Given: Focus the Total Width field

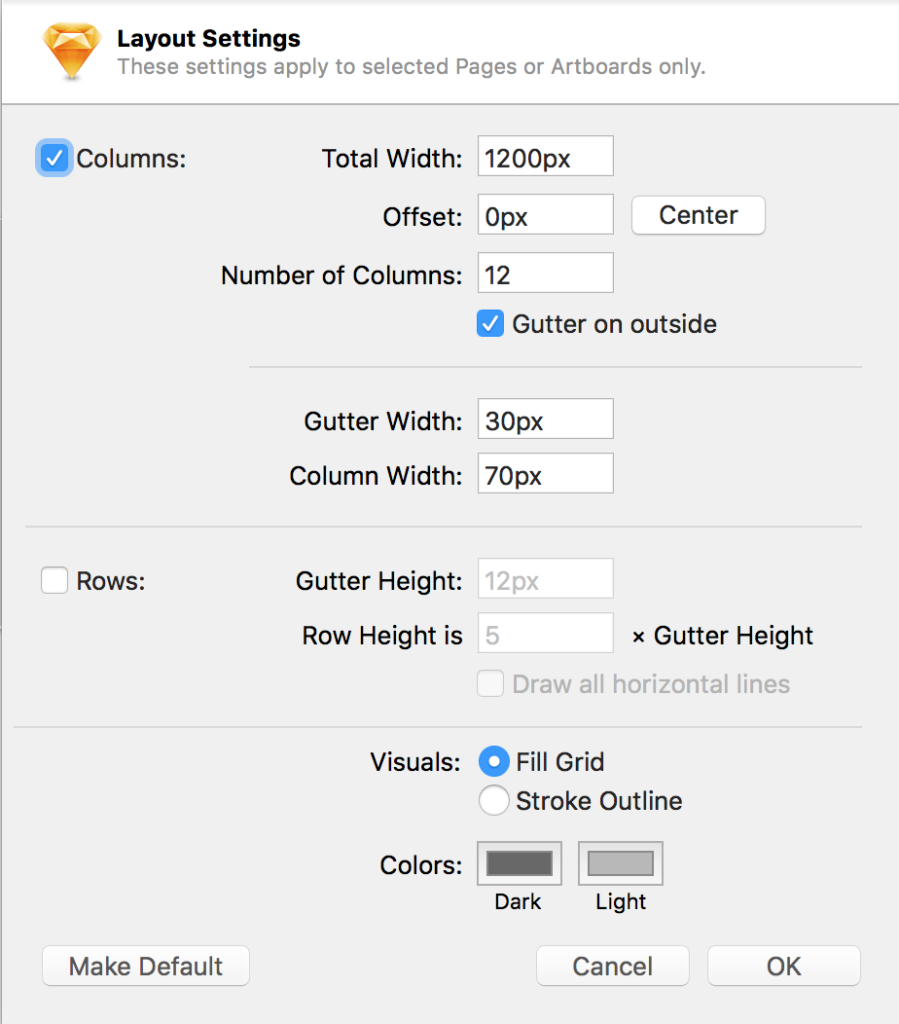Looking at the screenshot, I should (545, 156).
